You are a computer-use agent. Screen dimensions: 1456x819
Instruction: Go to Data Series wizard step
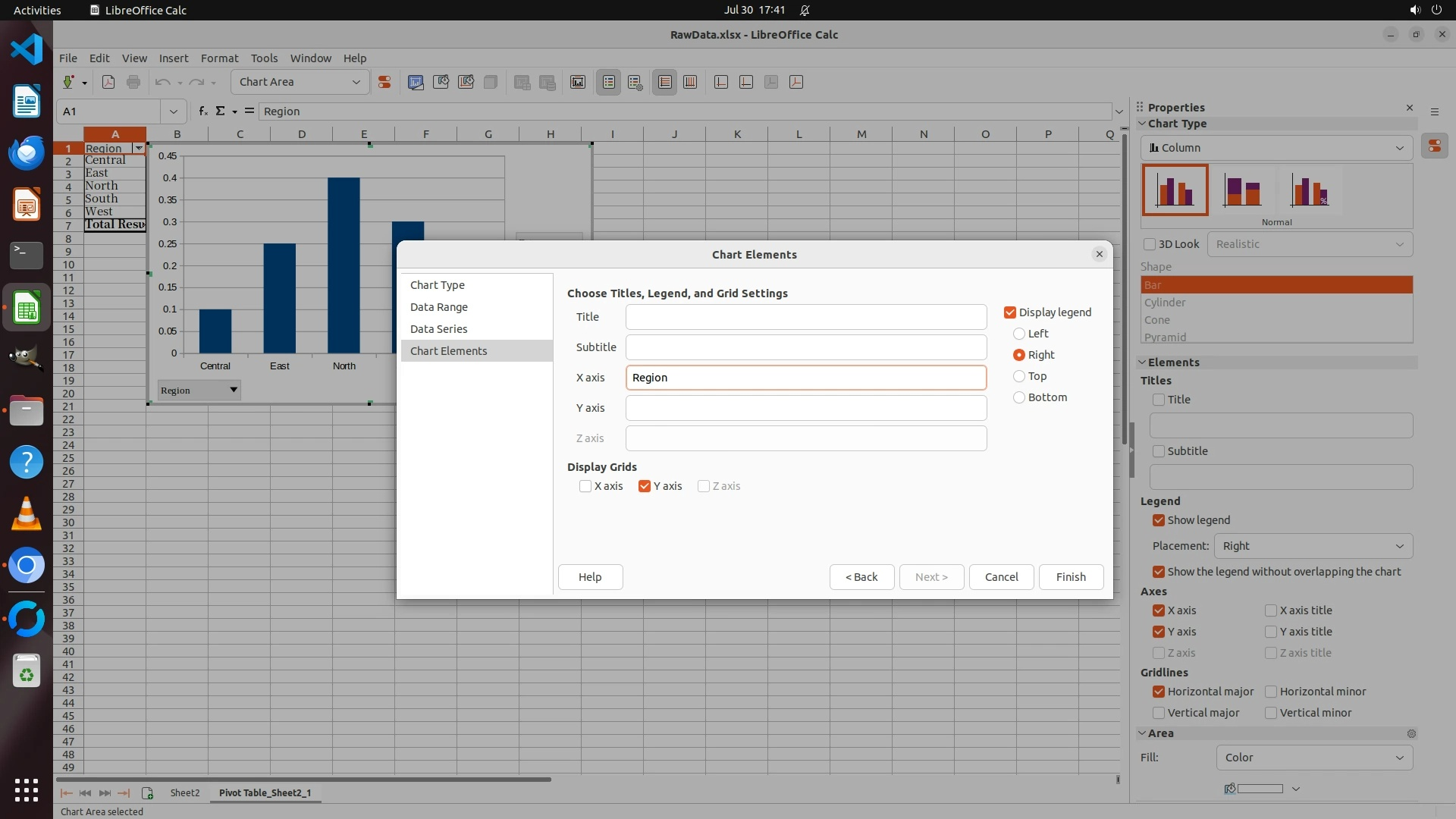pyautogui.click(x=438, y=329)
